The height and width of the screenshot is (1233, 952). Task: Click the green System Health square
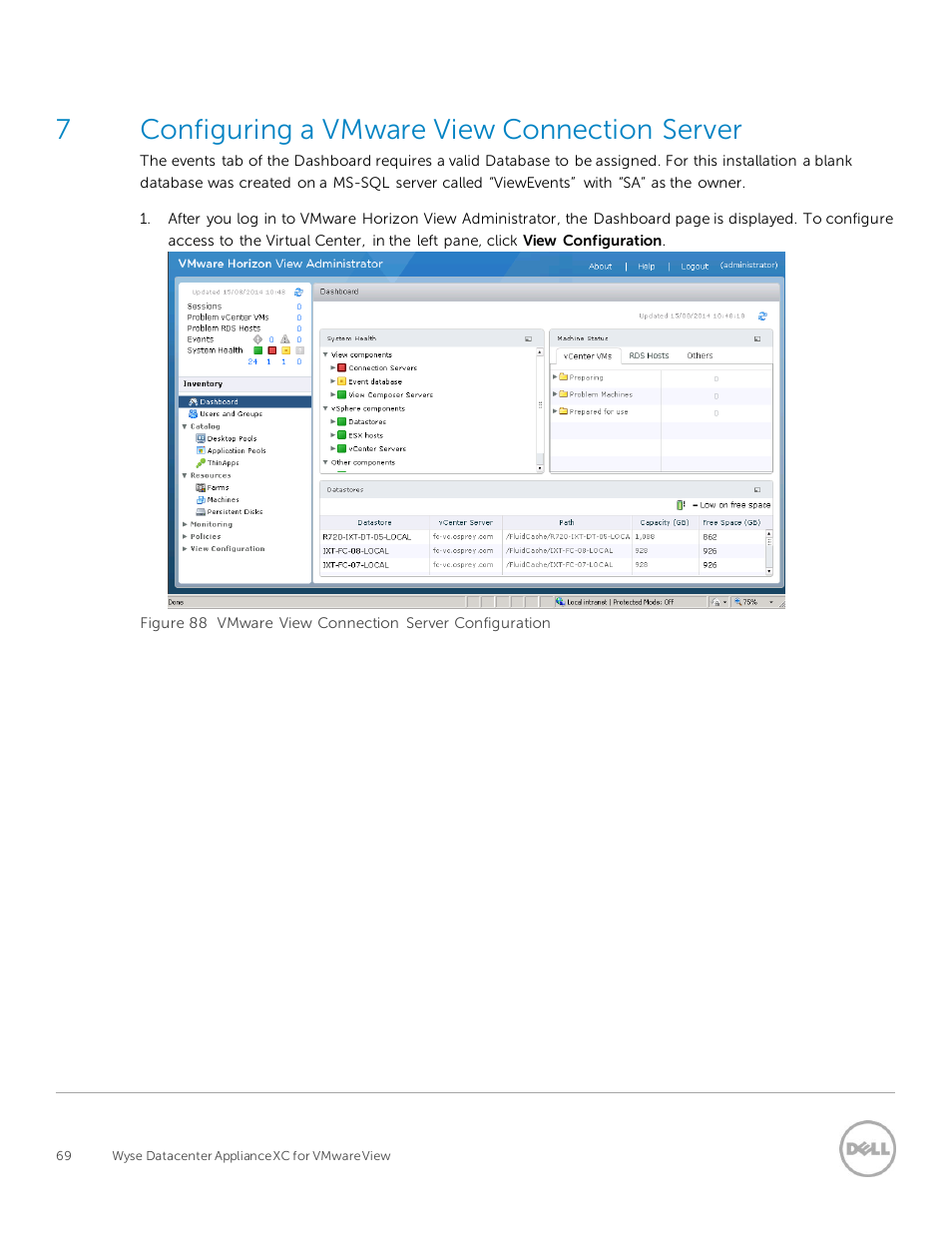pyautogui.click(x=257, y=350)
